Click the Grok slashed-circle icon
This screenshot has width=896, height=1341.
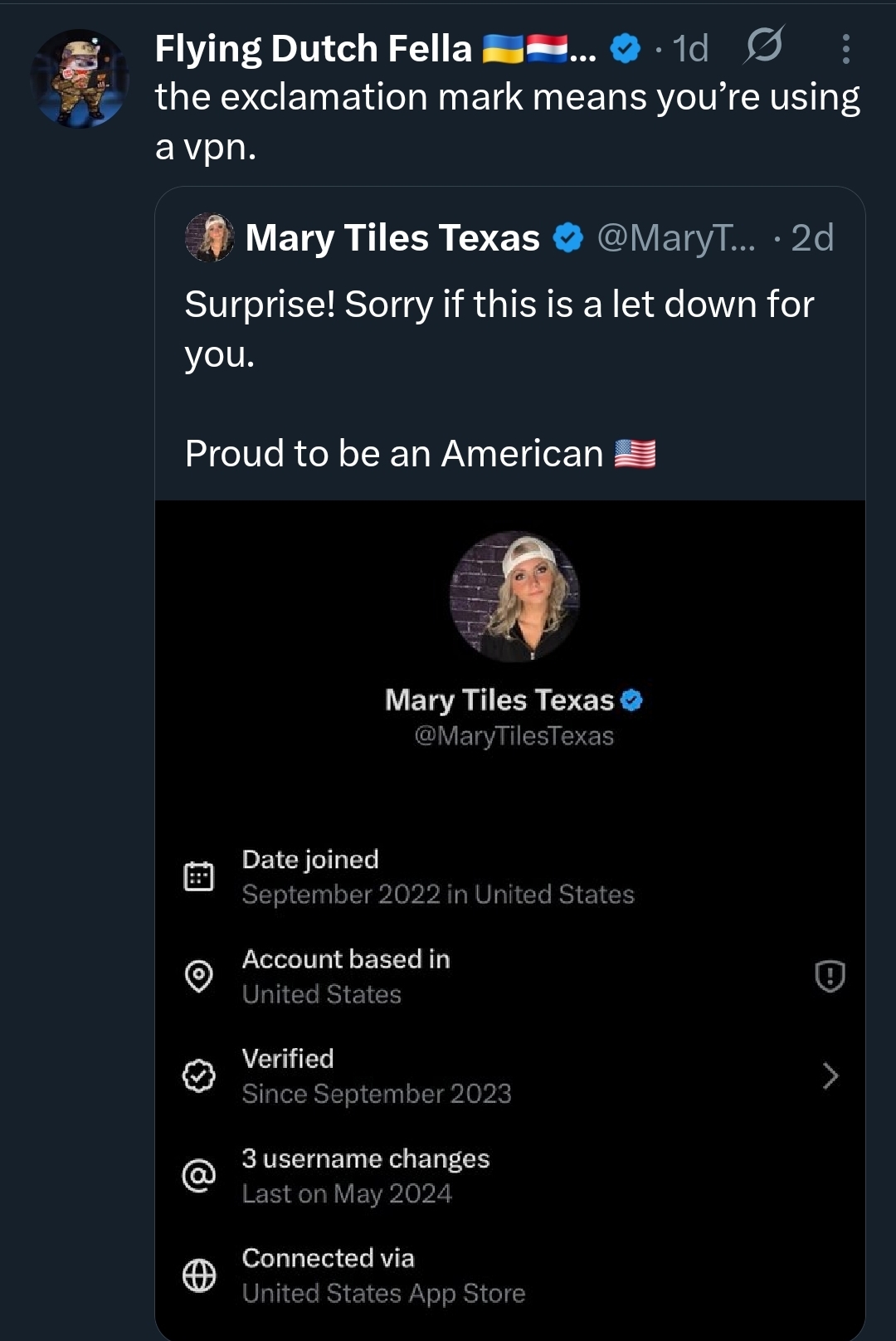763,46
